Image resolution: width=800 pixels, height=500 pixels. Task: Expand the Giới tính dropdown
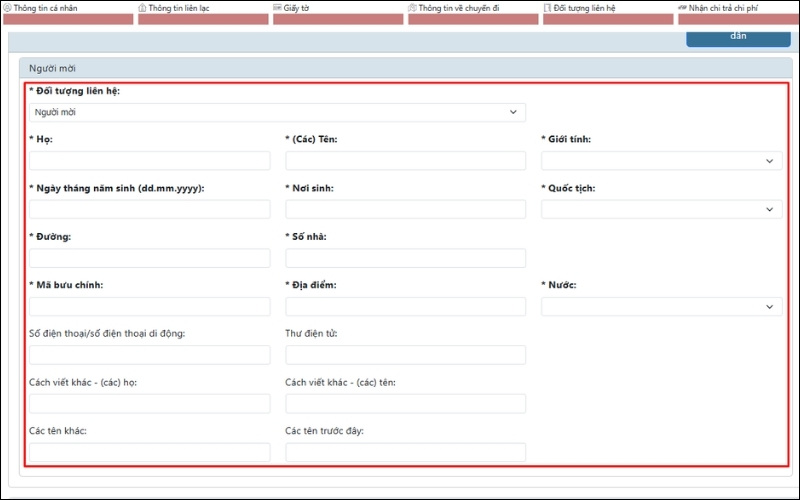coord(661,161)
